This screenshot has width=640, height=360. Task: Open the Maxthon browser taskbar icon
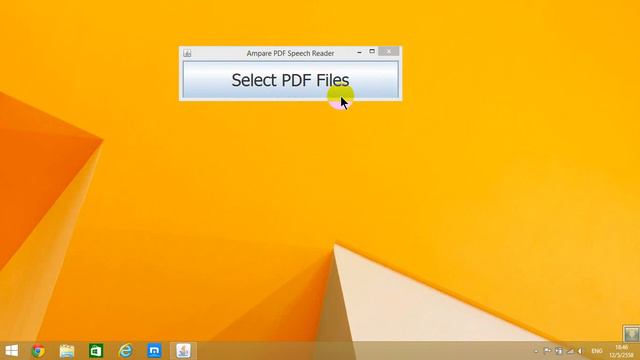pyautogui.click(x=154, y=351)
